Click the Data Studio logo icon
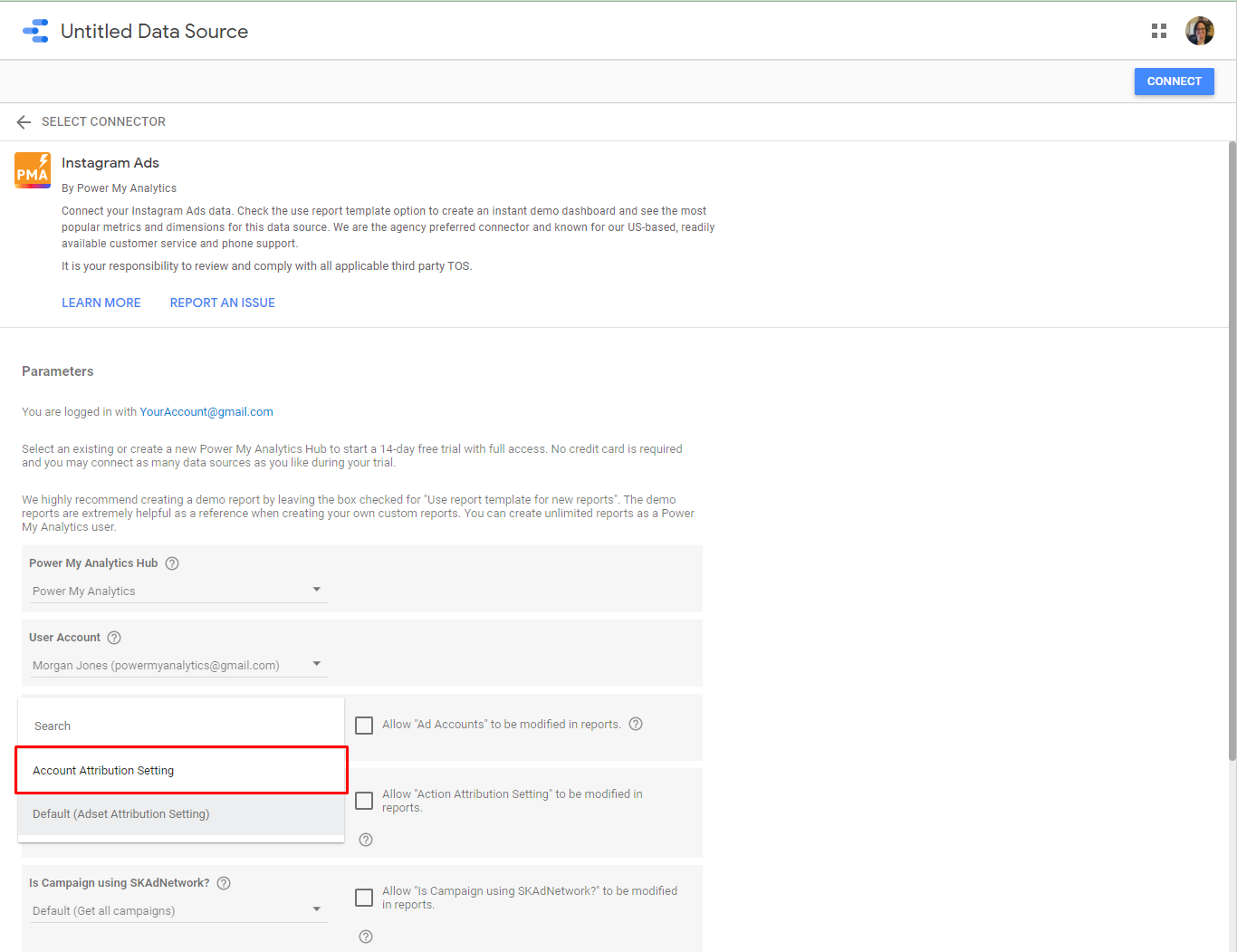This screenshot has width=1237, height=952. [35, 31]
